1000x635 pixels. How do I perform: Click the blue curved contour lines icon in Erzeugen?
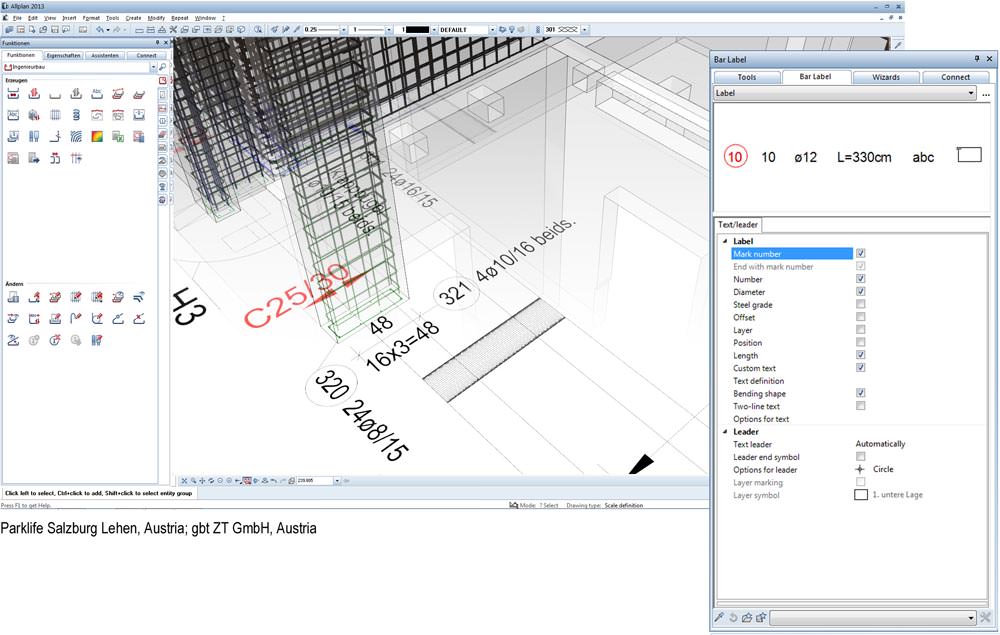click(76, 136)
